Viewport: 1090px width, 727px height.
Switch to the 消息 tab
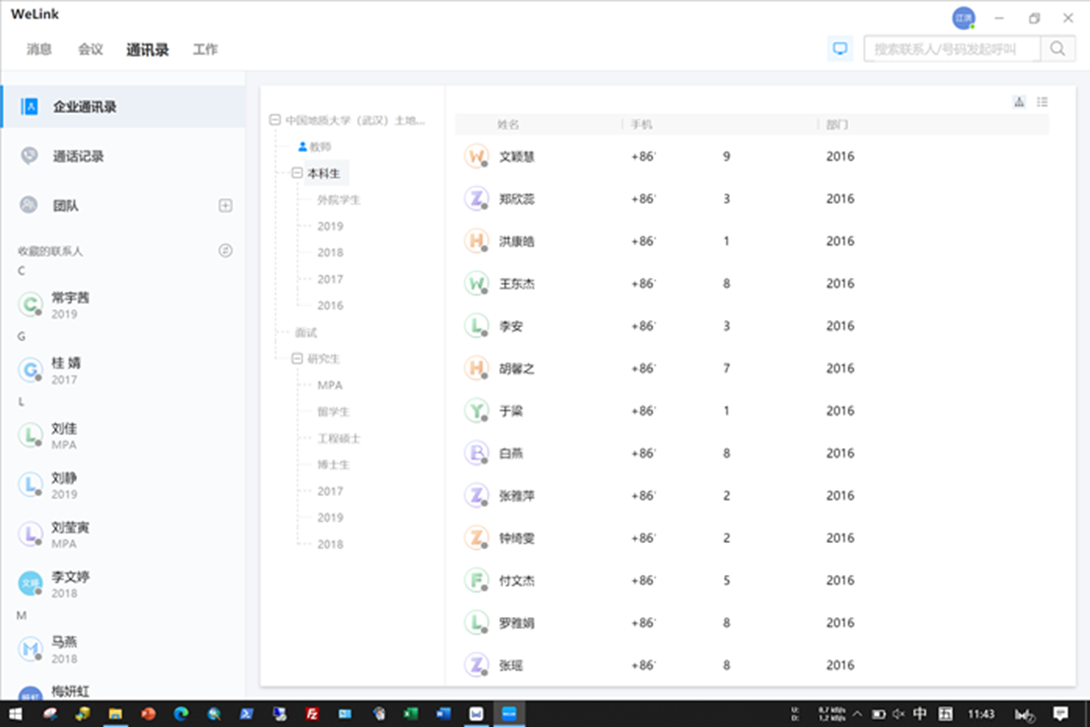39,49
